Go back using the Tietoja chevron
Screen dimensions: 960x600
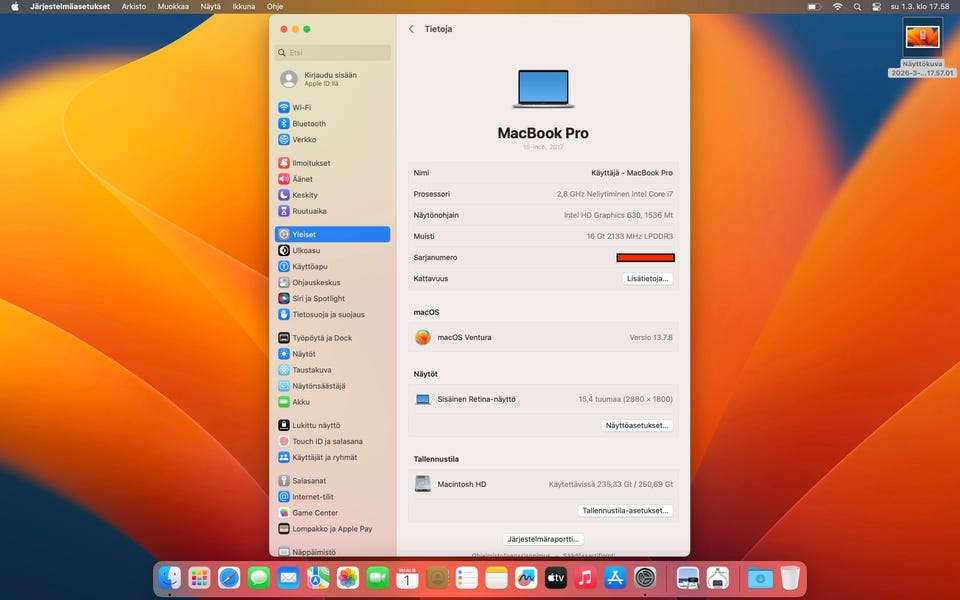click(411, 29)
